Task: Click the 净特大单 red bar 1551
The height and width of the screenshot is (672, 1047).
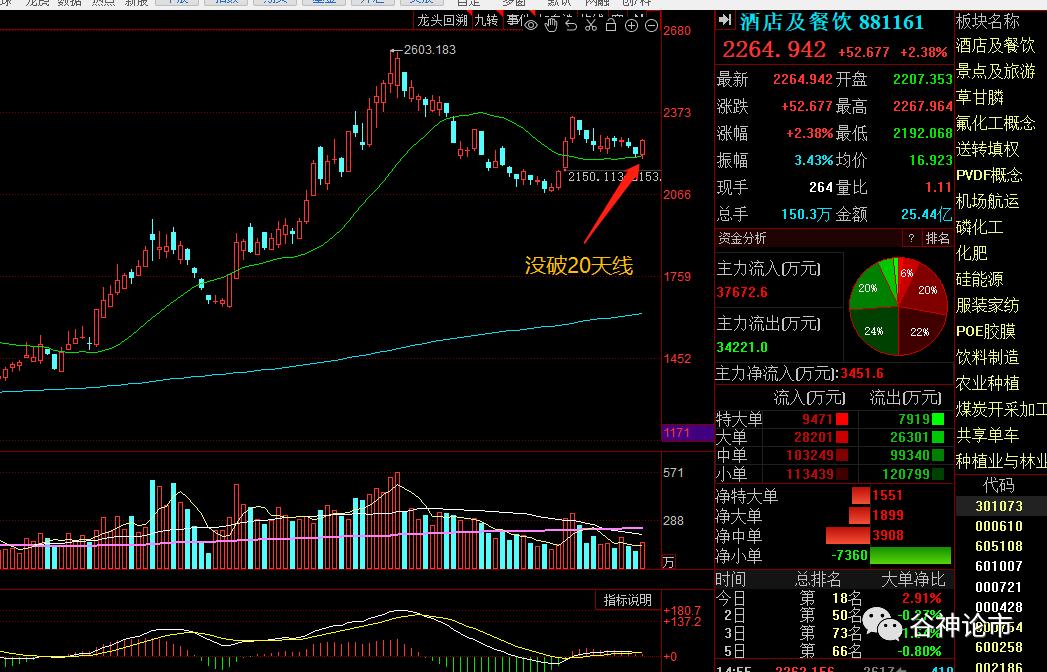Action: tap(861, 496)
